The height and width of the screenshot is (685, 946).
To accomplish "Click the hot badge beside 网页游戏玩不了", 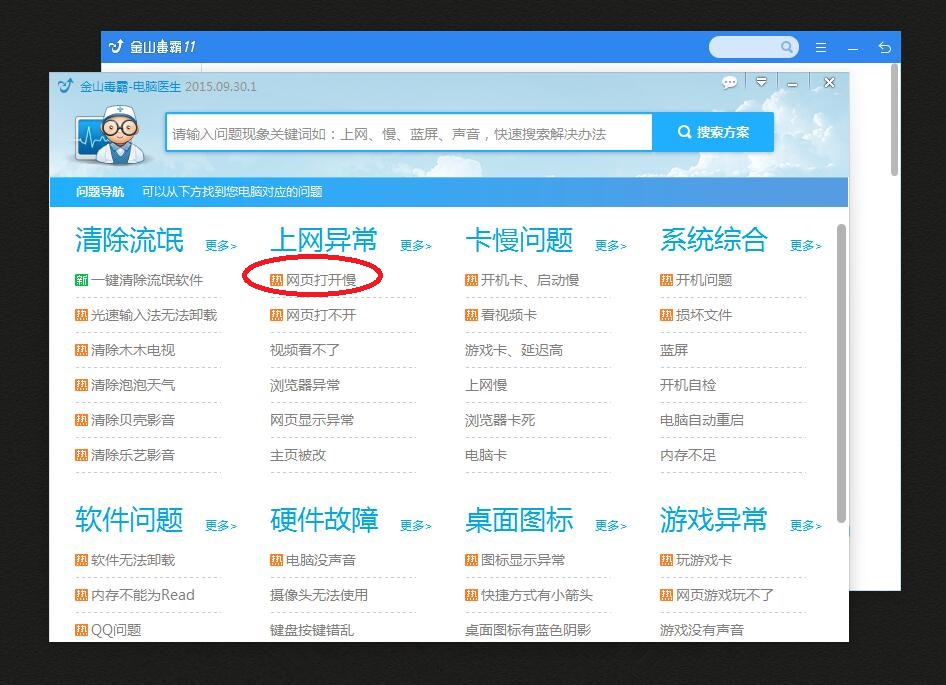I will 666,595.
